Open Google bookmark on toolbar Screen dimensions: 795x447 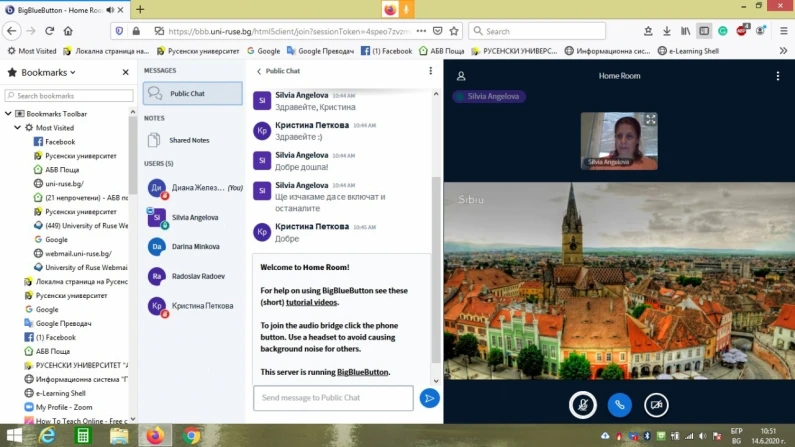tap(263, 51)
